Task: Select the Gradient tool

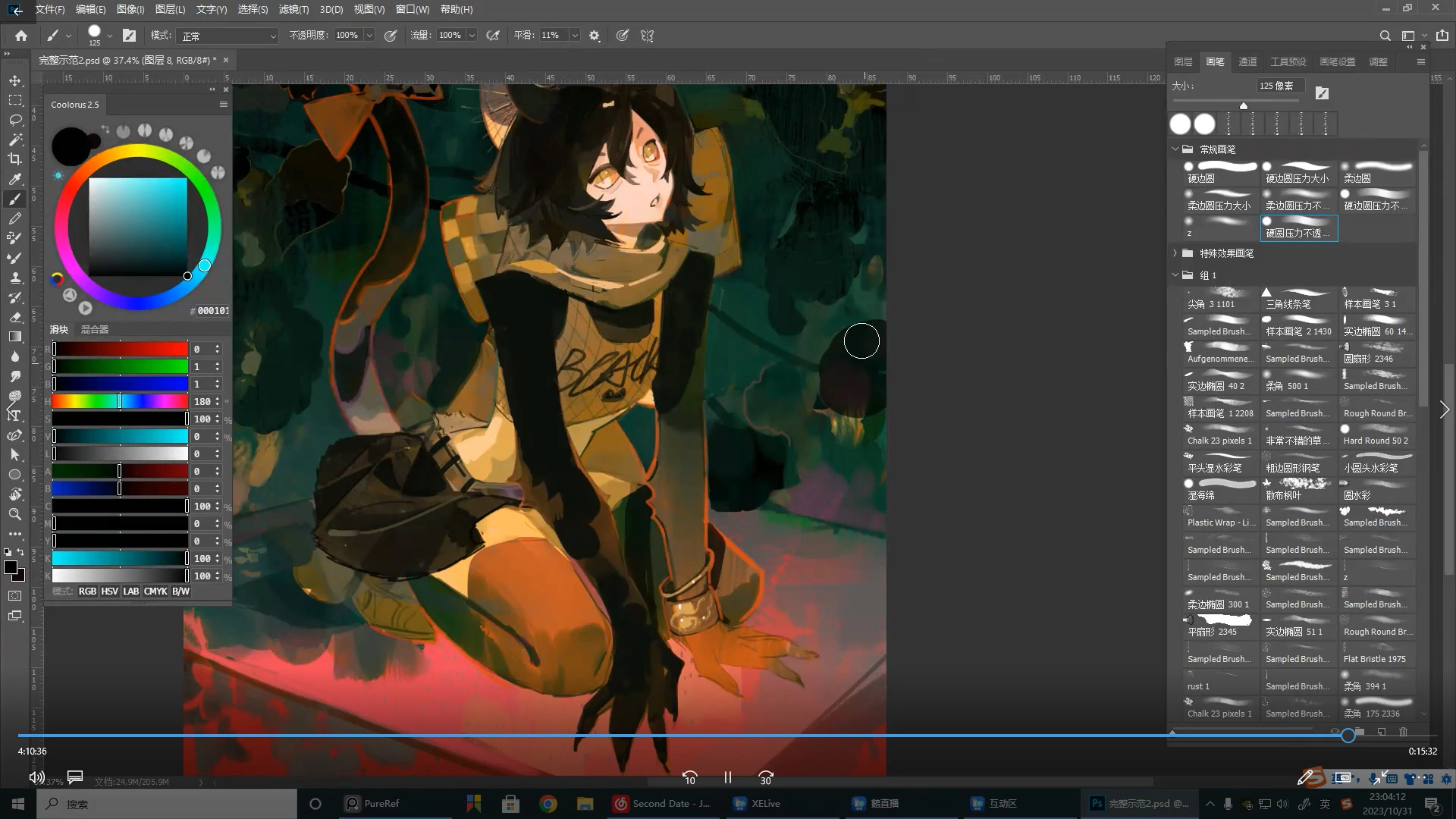Action: [x=15, y=337]
